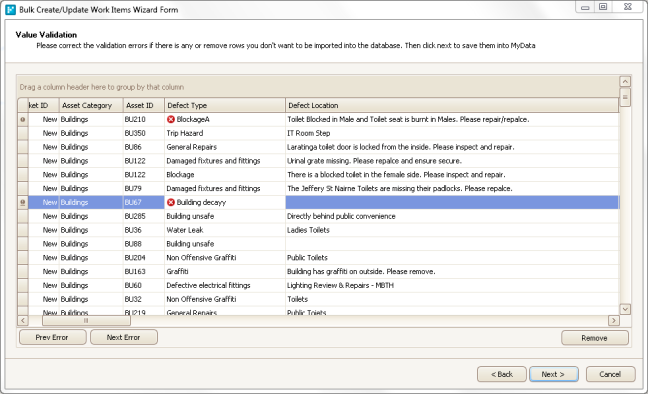Sort by the Defect Type column header
The image size is (648, 394).
(x=225, y=105)
